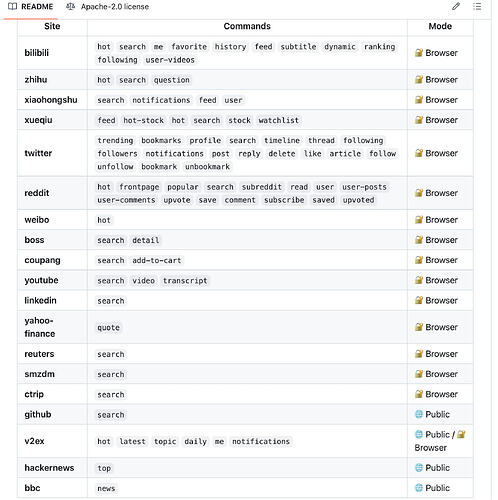Click the lock icon in ctrip row
498x500 pixels.
point(419,394)
